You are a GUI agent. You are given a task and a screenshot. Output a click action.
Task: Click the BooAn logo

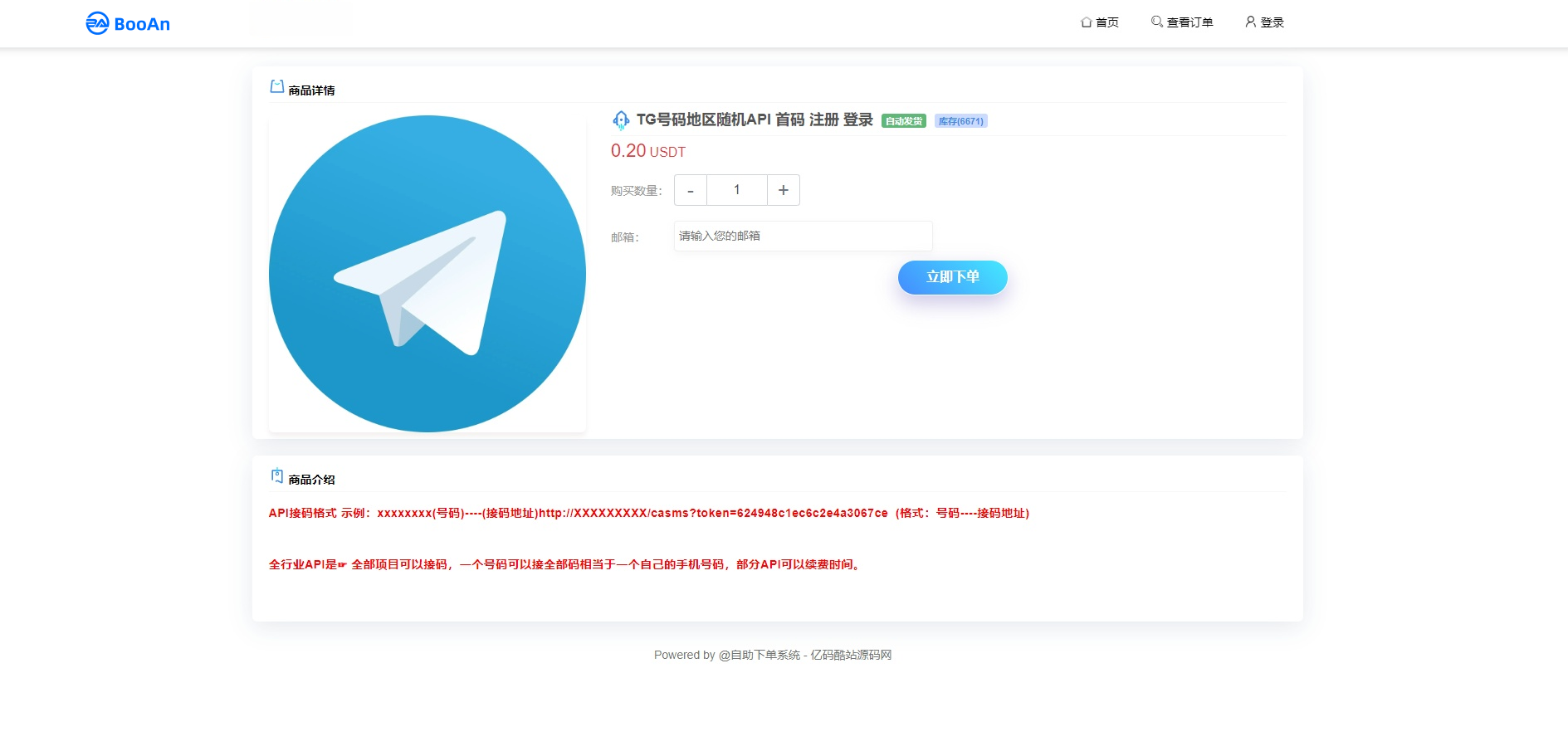coord(128,23)
